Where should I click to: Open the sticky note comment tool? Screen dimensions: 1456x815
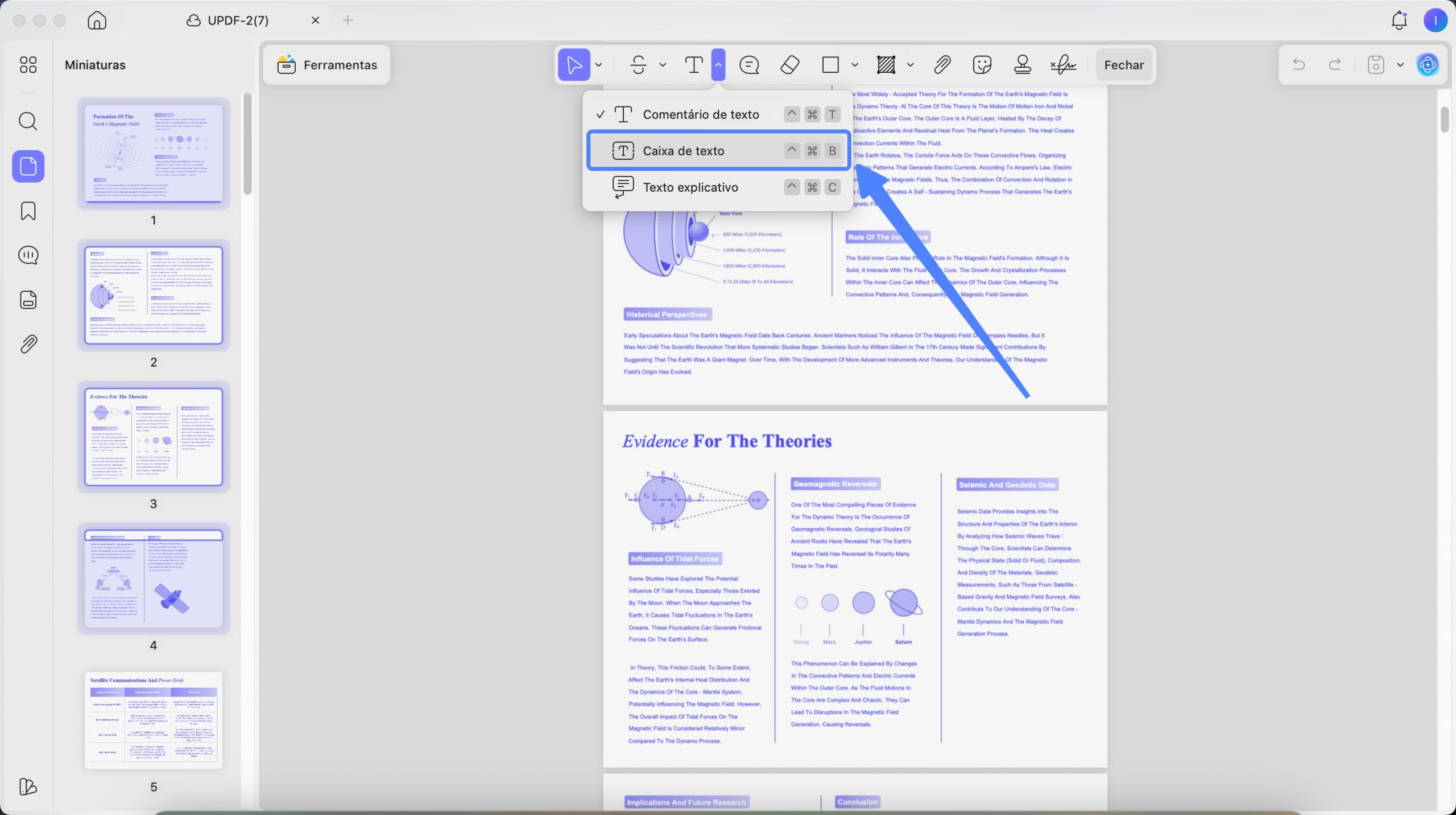pos(749,65)
